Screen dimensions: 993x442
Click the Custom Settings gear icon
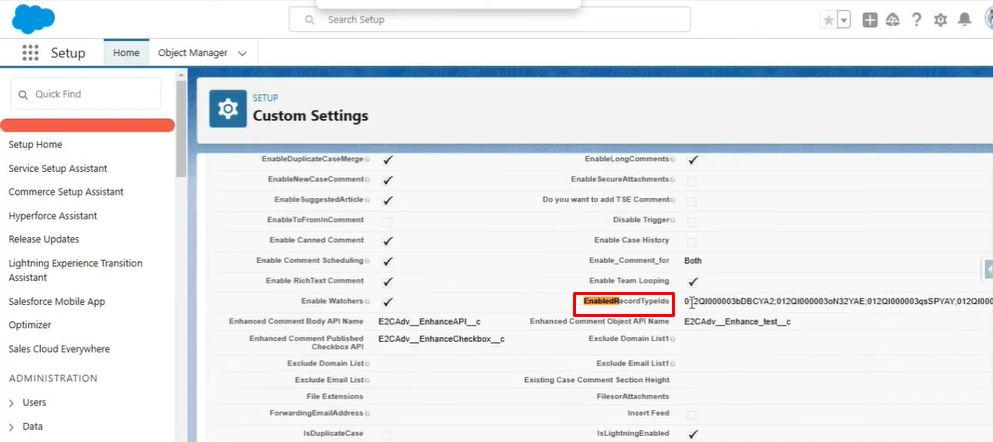pyautogui.click(x=228, y=109)
